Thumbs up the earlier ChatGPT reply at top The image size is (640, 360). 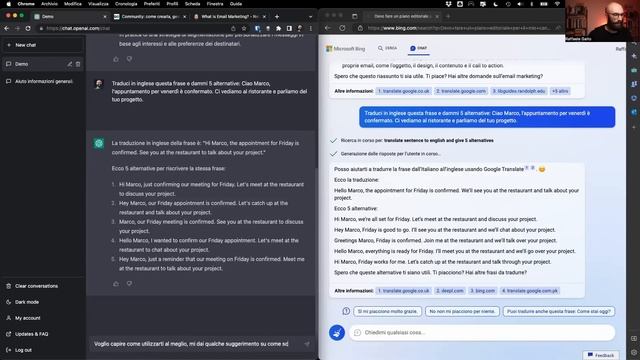[x=116, y=59]
